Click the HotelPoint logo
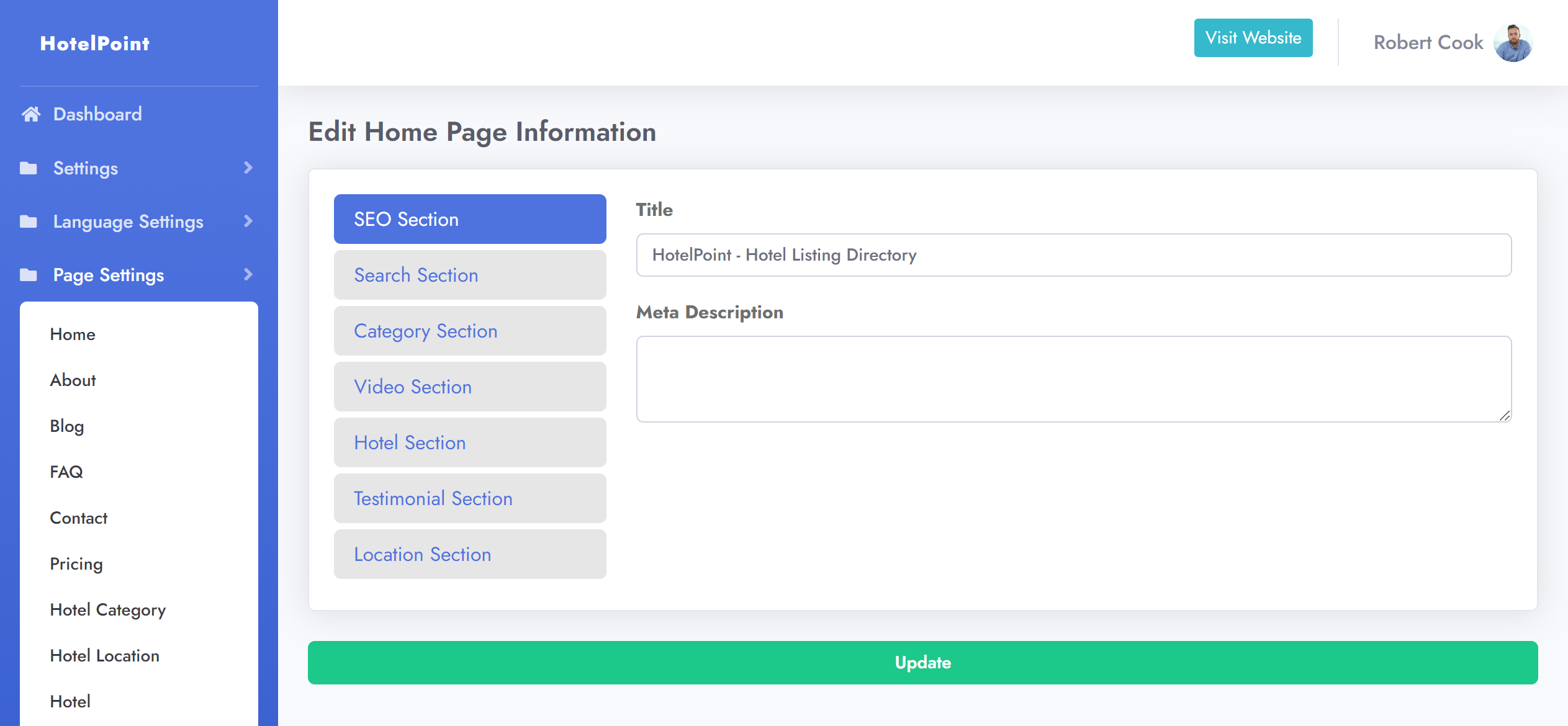This screenshot has height=726, width=1568. click(x=95, y=43)
